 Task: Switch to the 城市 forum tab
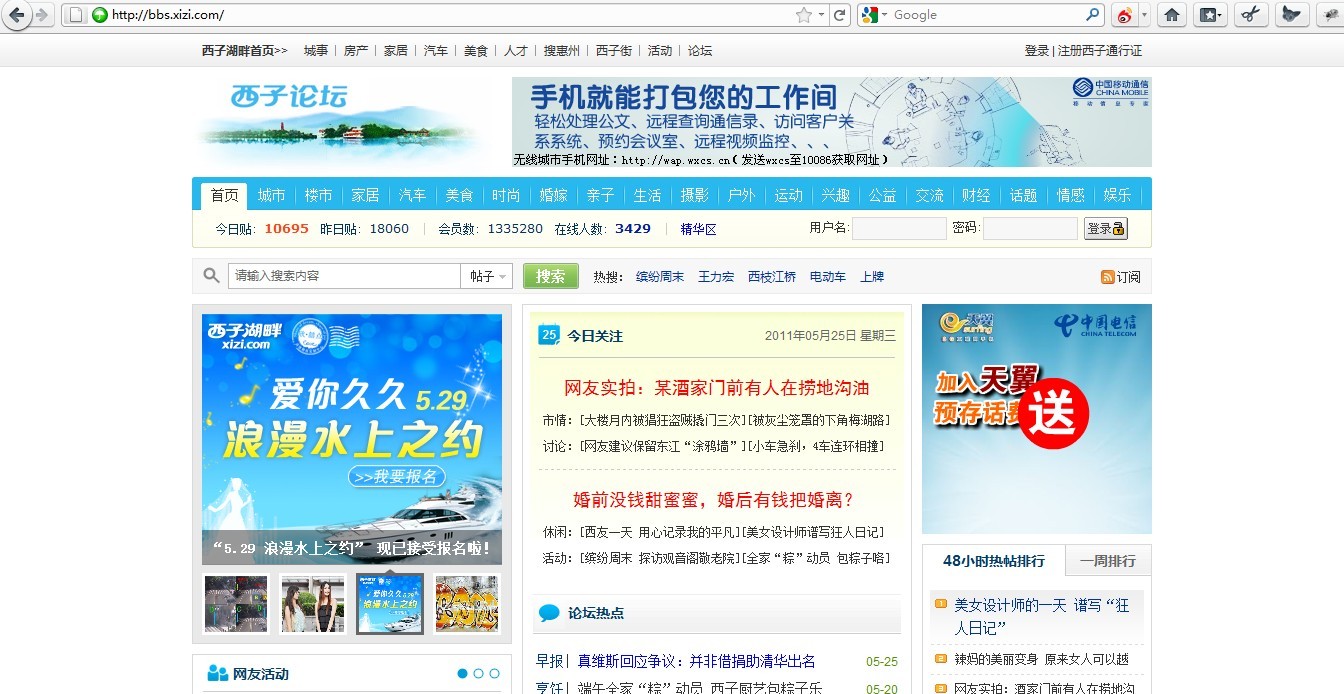[x=271, y=195]
